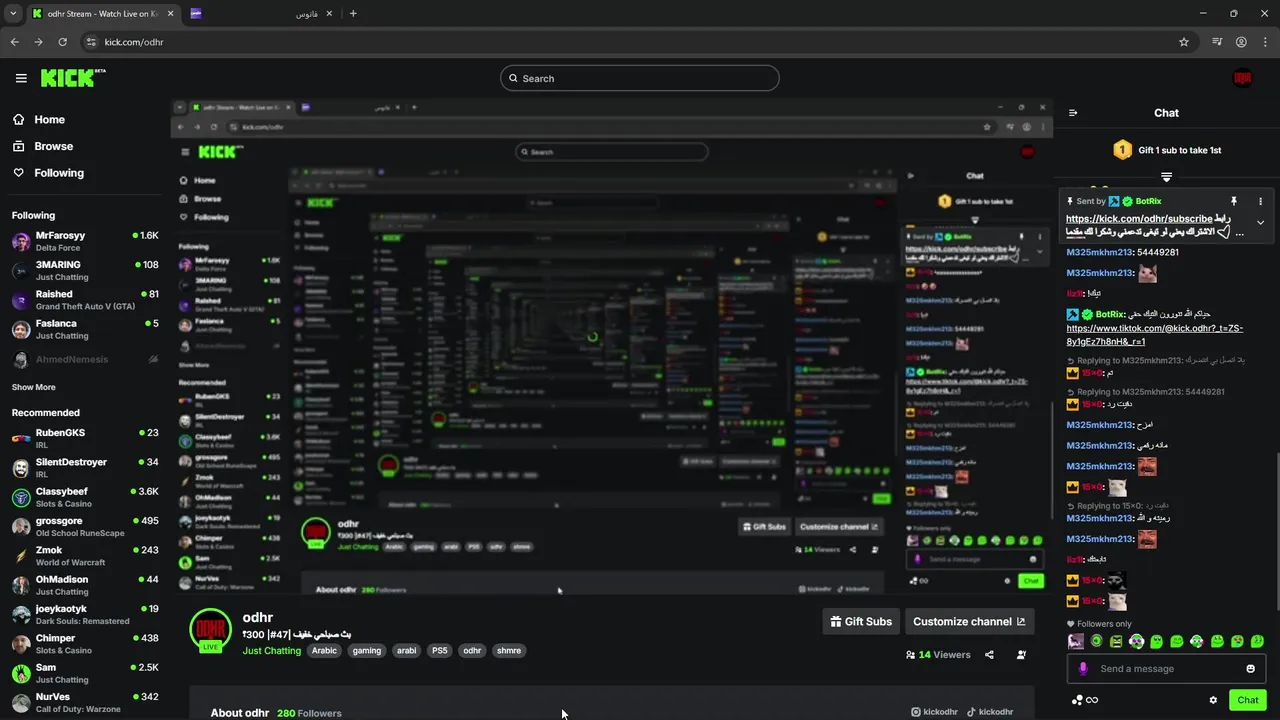Select the PS5 tag
The width and height of the screenshot is (1280, 720).
439,650
